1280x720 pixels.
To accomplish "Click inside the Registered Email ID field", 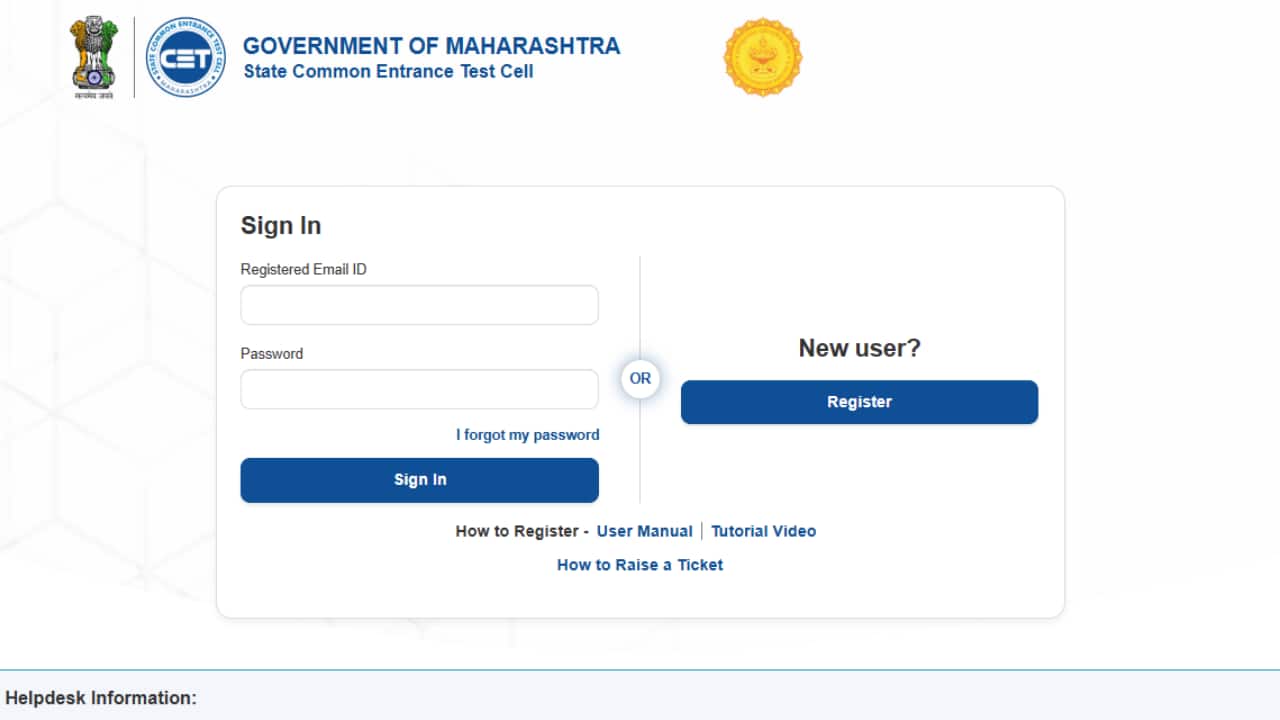I will [x=419, y=304].
